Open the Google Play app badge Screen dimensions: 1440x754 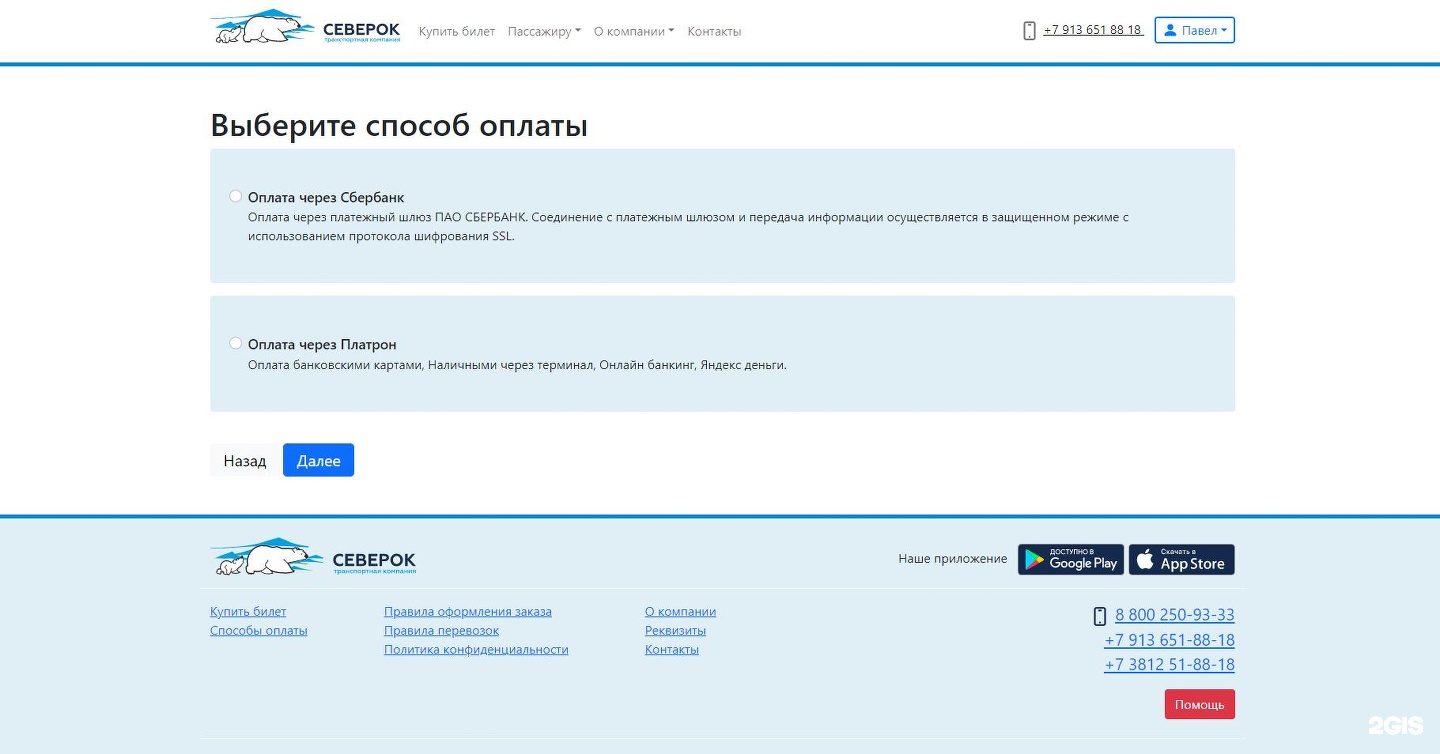click(x=1070, y=560)
